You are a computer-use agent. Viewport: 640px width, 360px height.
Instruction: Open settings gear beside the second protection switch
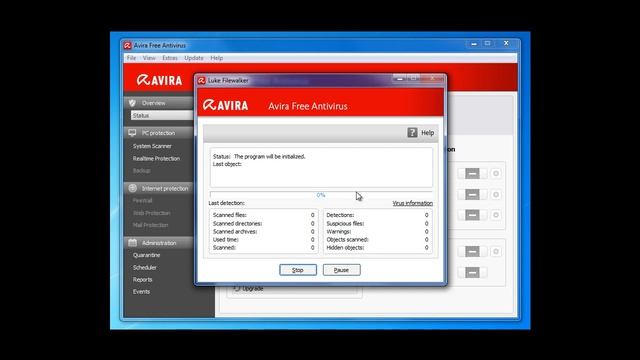496,194
